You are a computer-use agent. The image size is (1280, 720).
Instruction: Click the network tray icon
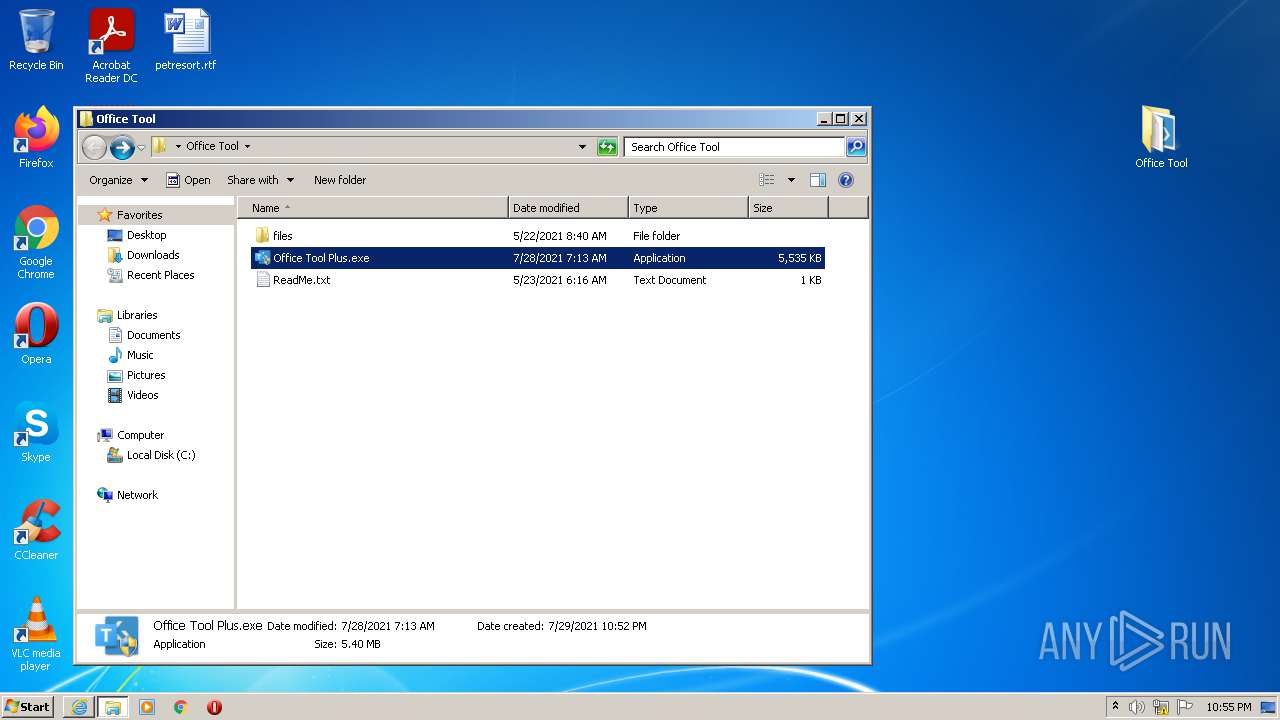coord(1161,707)
